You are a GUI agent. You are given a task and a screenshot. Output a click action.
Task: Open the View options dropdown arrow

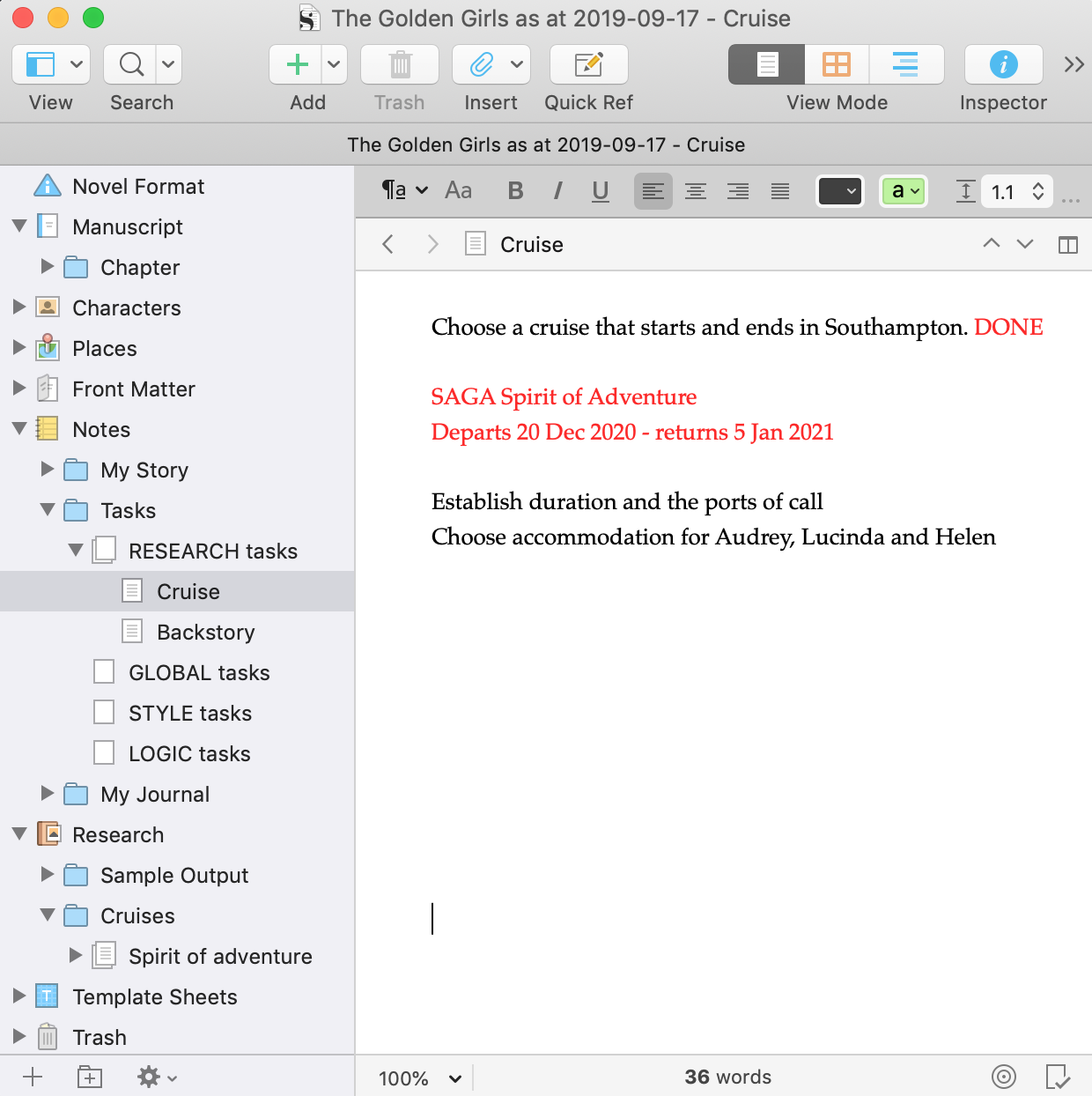[77, 64]
